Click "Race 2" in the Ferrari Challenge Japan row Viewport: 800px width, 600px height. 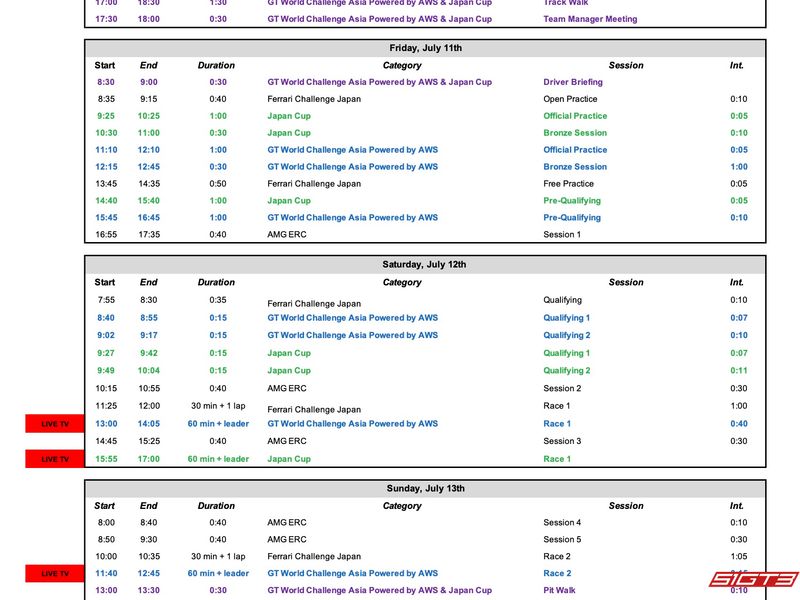coord(557,557)
